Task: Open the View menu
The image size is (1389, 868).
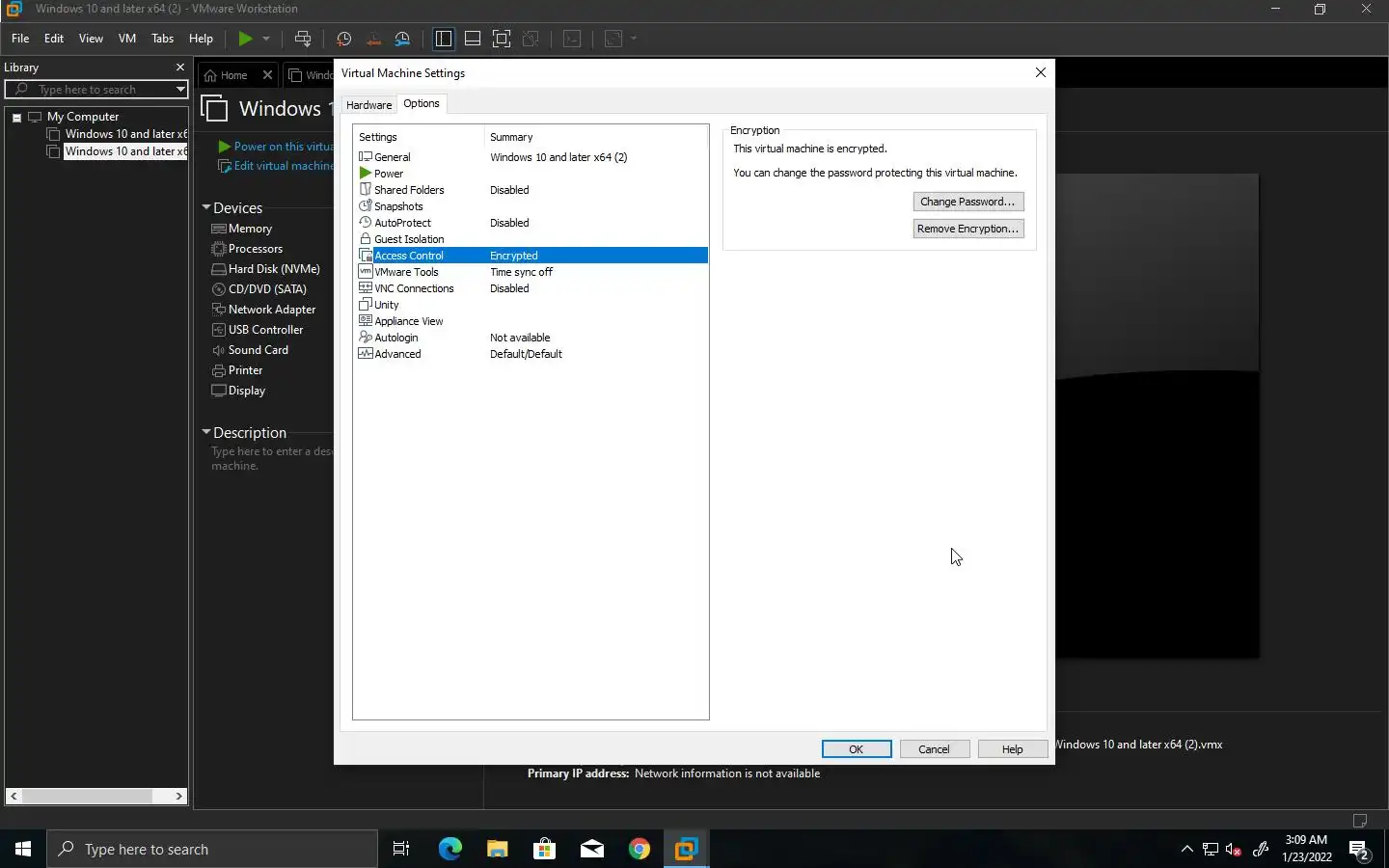Action: click(91, 39)
